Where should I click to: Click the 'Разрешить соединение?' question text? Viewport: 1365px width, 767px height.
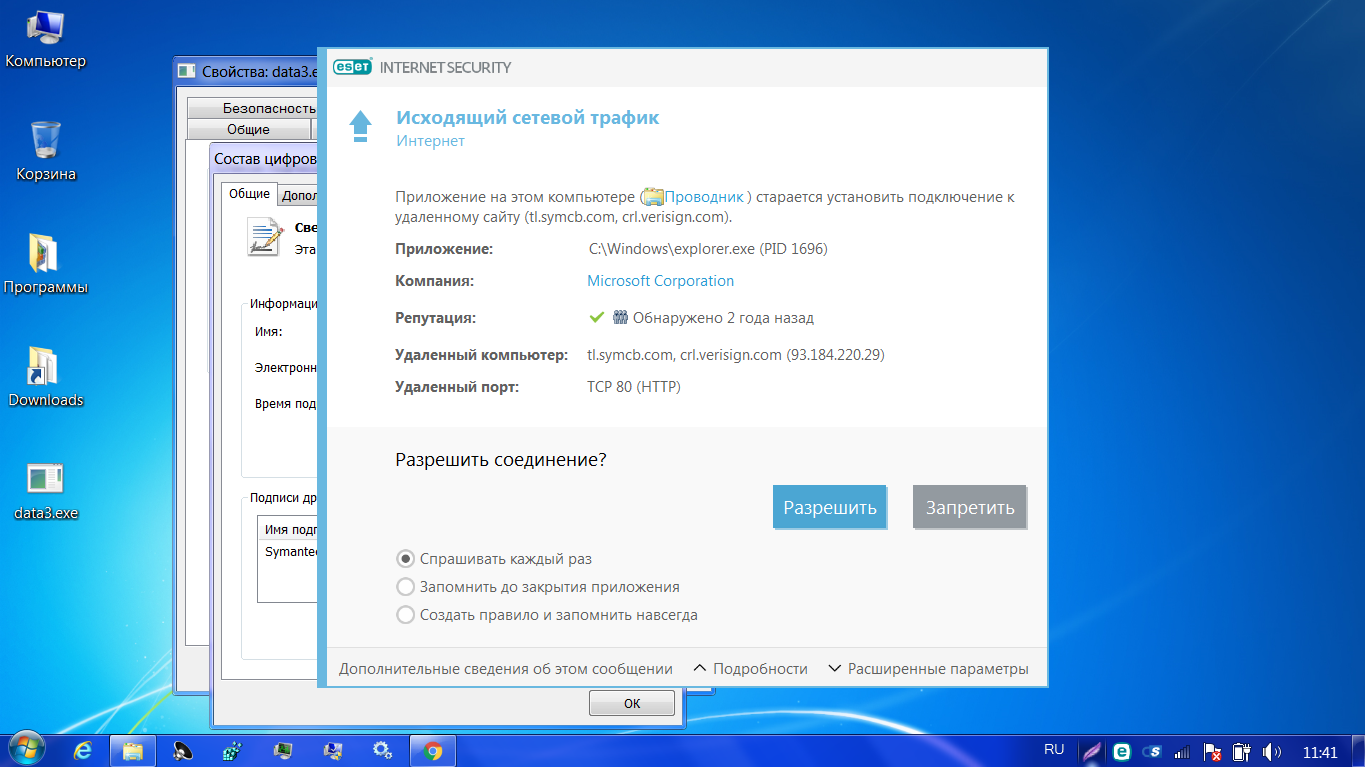(x=501, y=460)
